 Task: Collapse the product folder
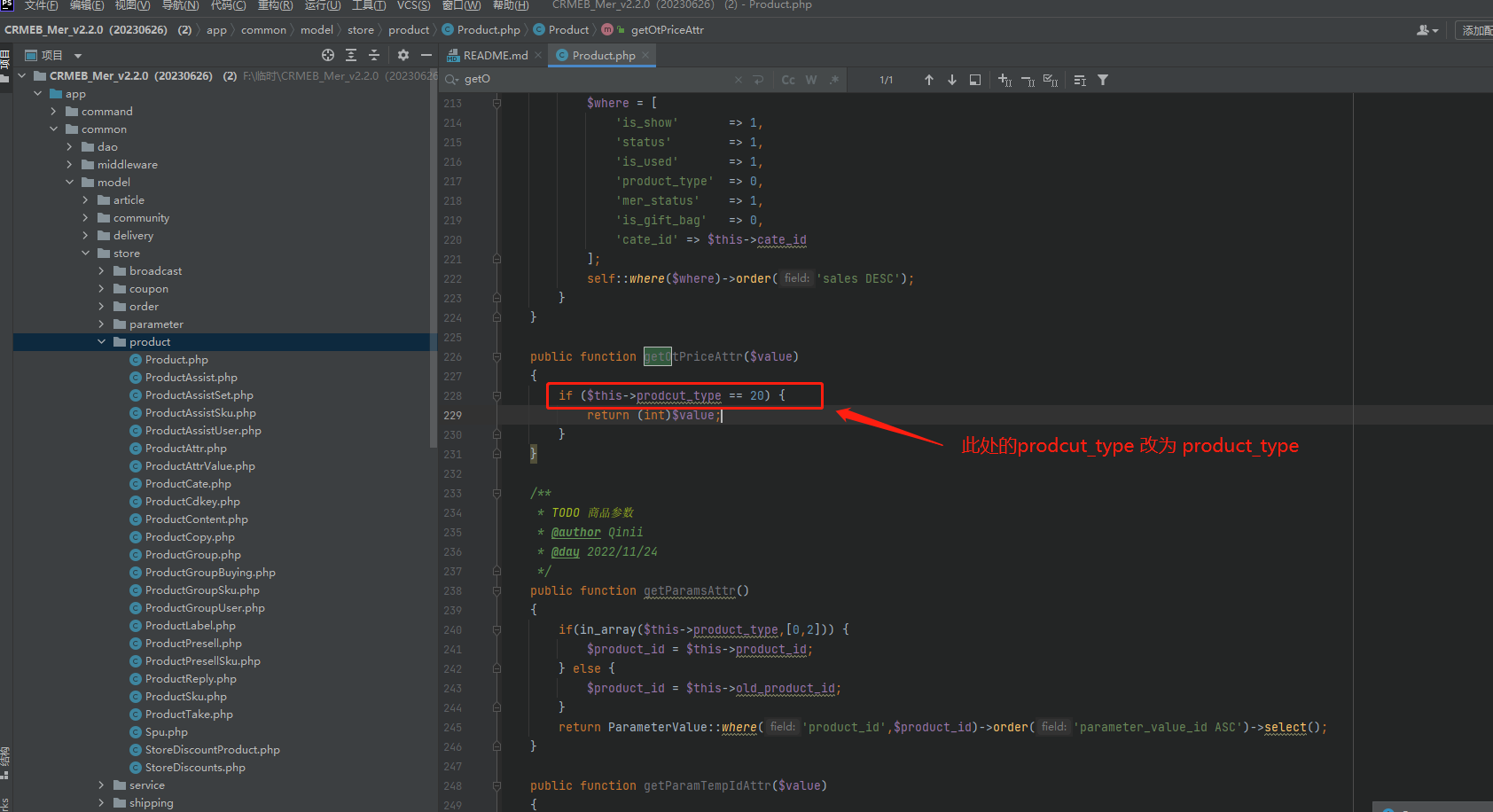102,341
